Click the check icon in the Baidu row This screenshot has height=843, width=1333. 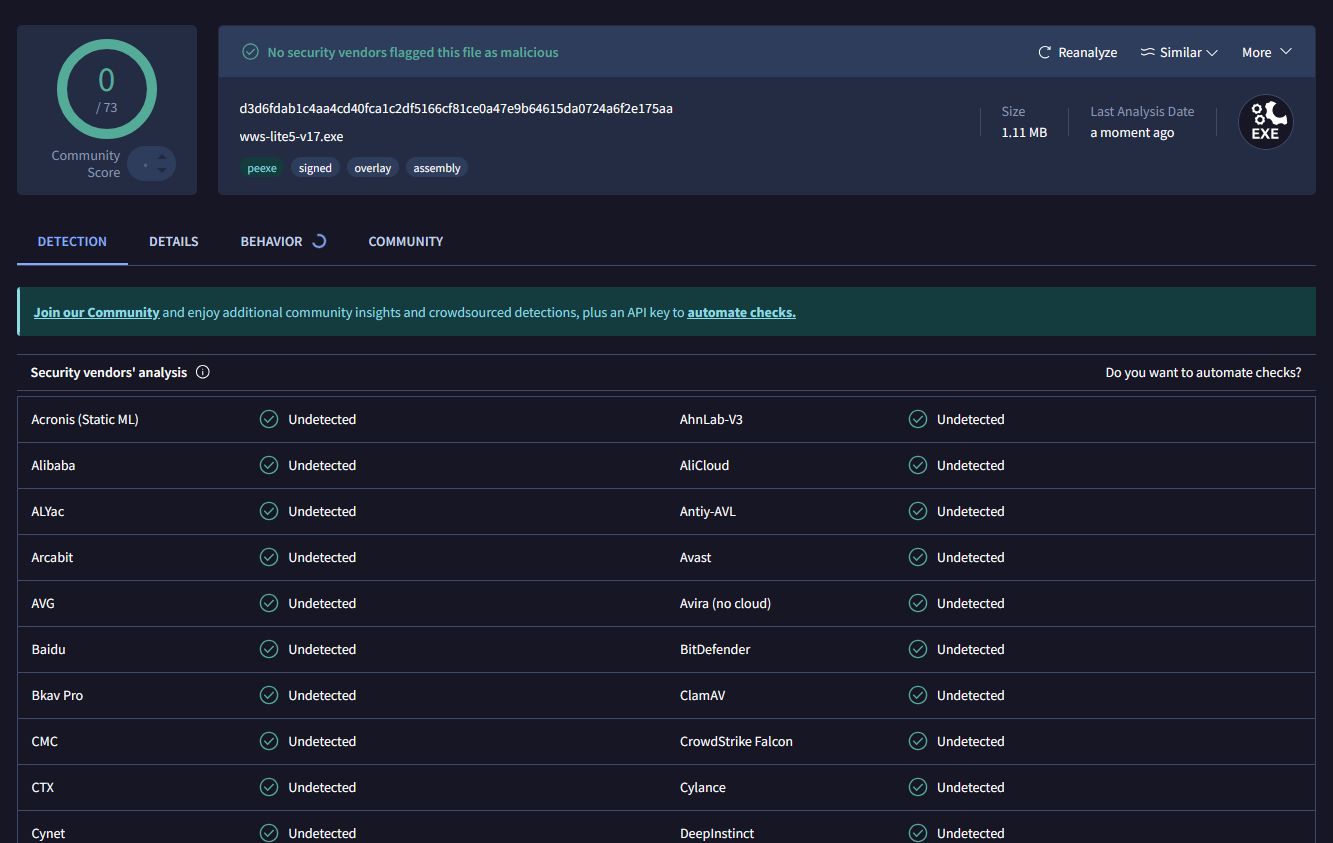click(x=269, y=649)
